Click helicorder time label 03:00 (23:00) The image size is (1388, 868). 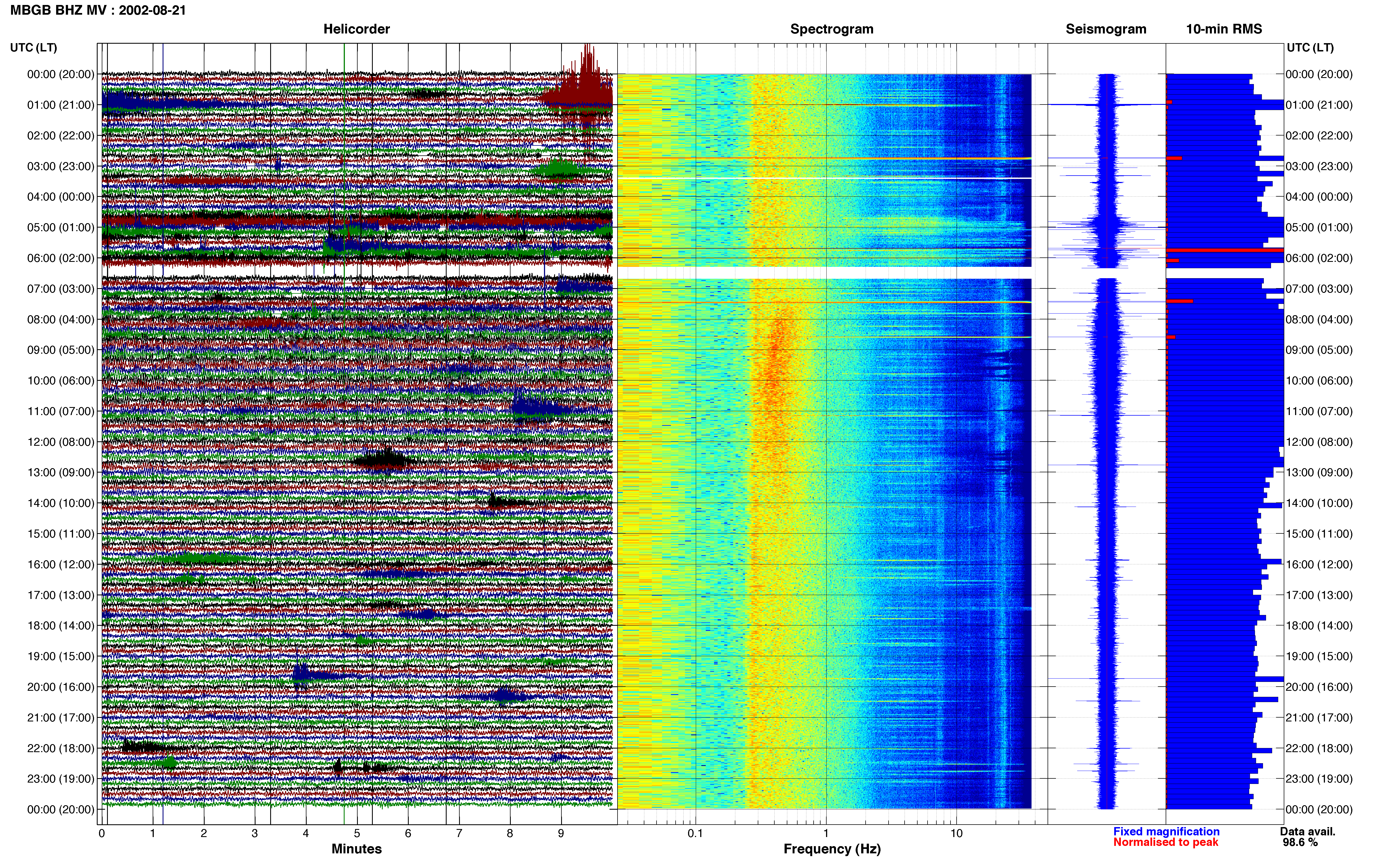point(61,166)
